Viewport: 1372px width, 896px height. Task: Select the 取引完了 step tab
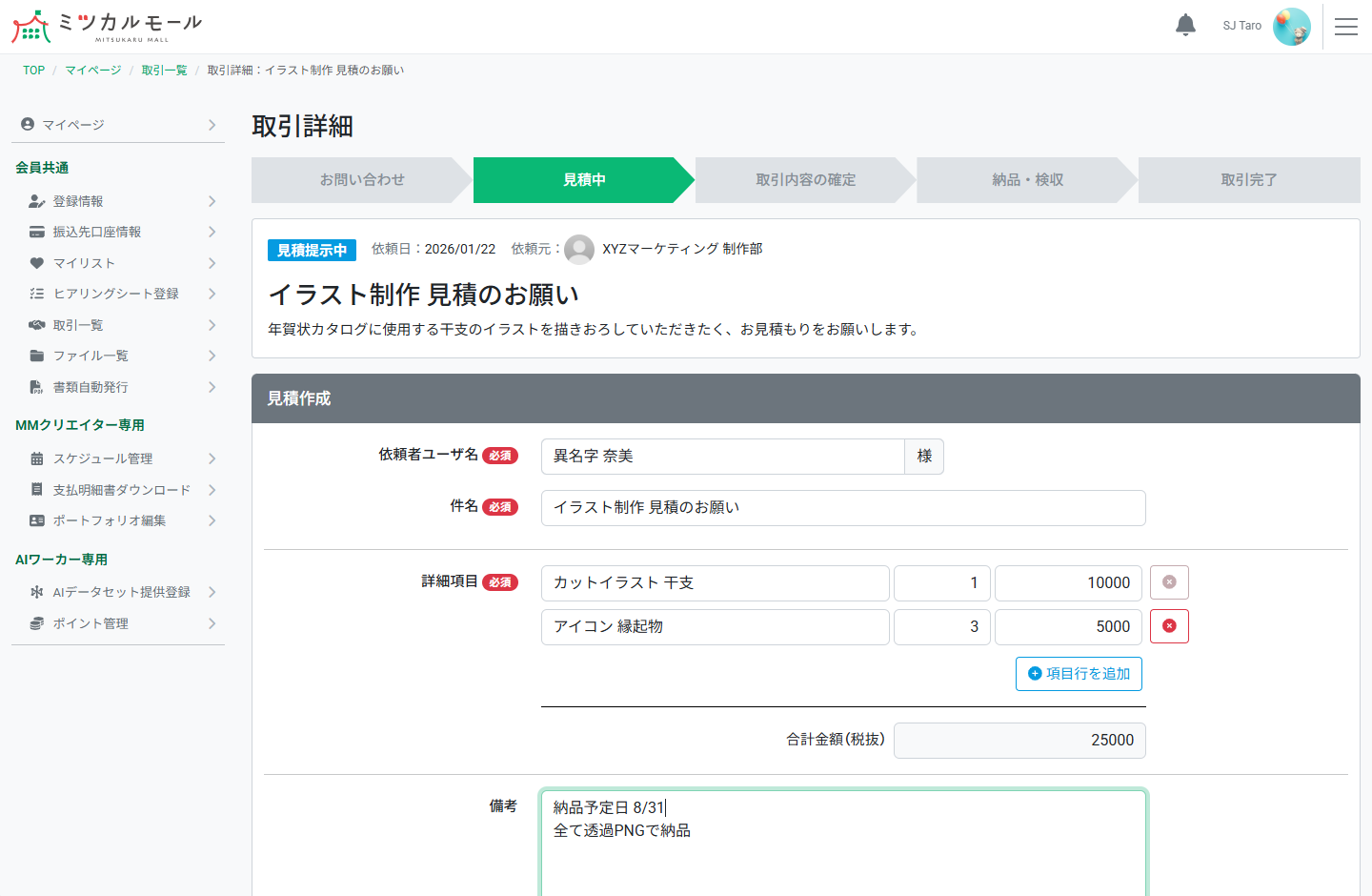tap(1248, 180)
